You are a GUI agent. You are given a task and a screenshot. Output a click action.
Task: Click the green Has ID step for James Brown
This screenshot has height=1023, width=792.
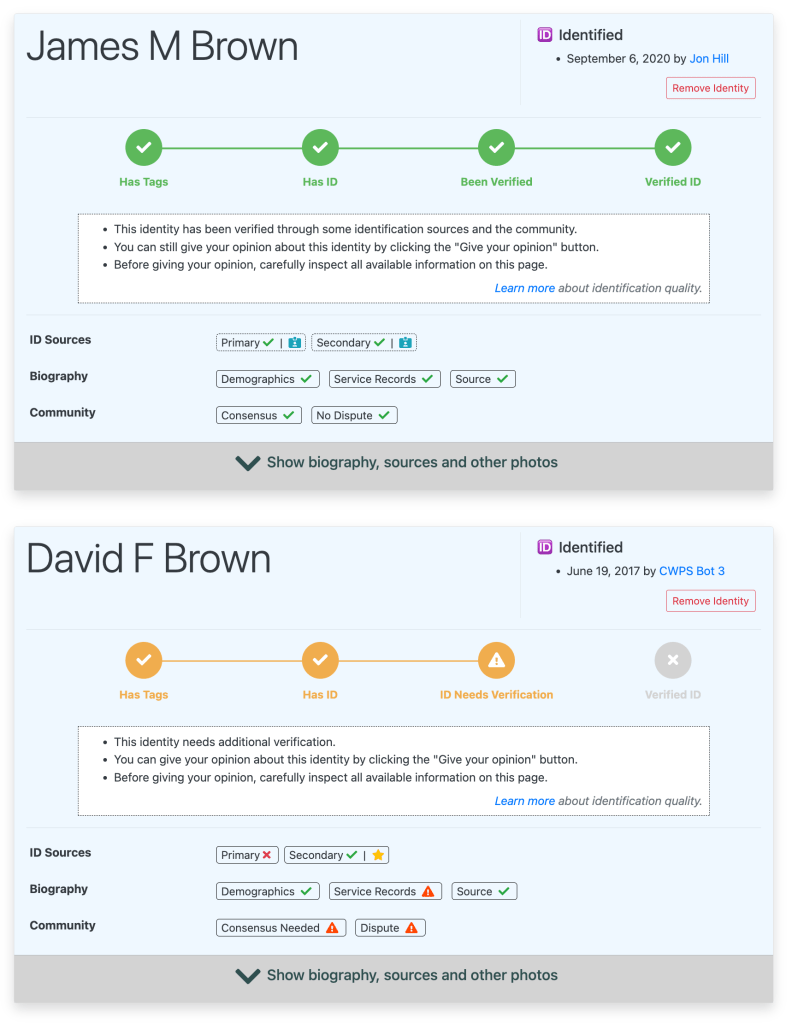[x=320, y=147]
